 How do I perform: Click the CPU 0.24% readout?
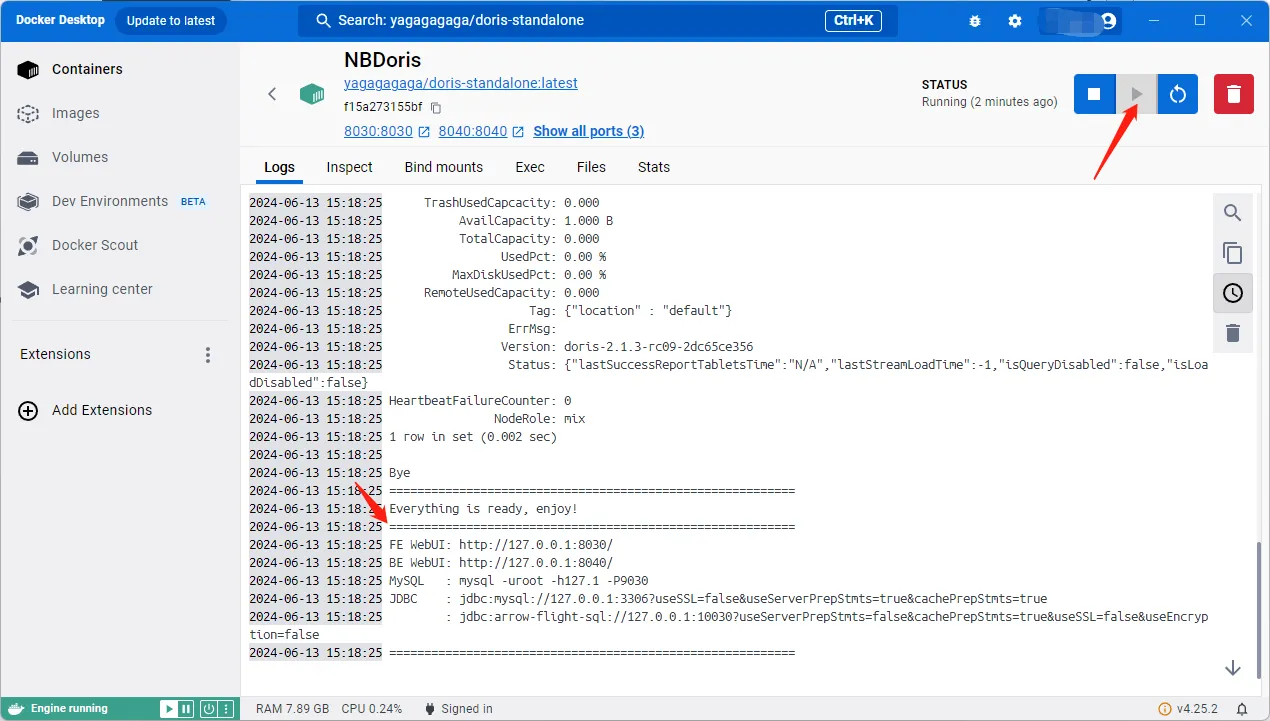point(372,709)
